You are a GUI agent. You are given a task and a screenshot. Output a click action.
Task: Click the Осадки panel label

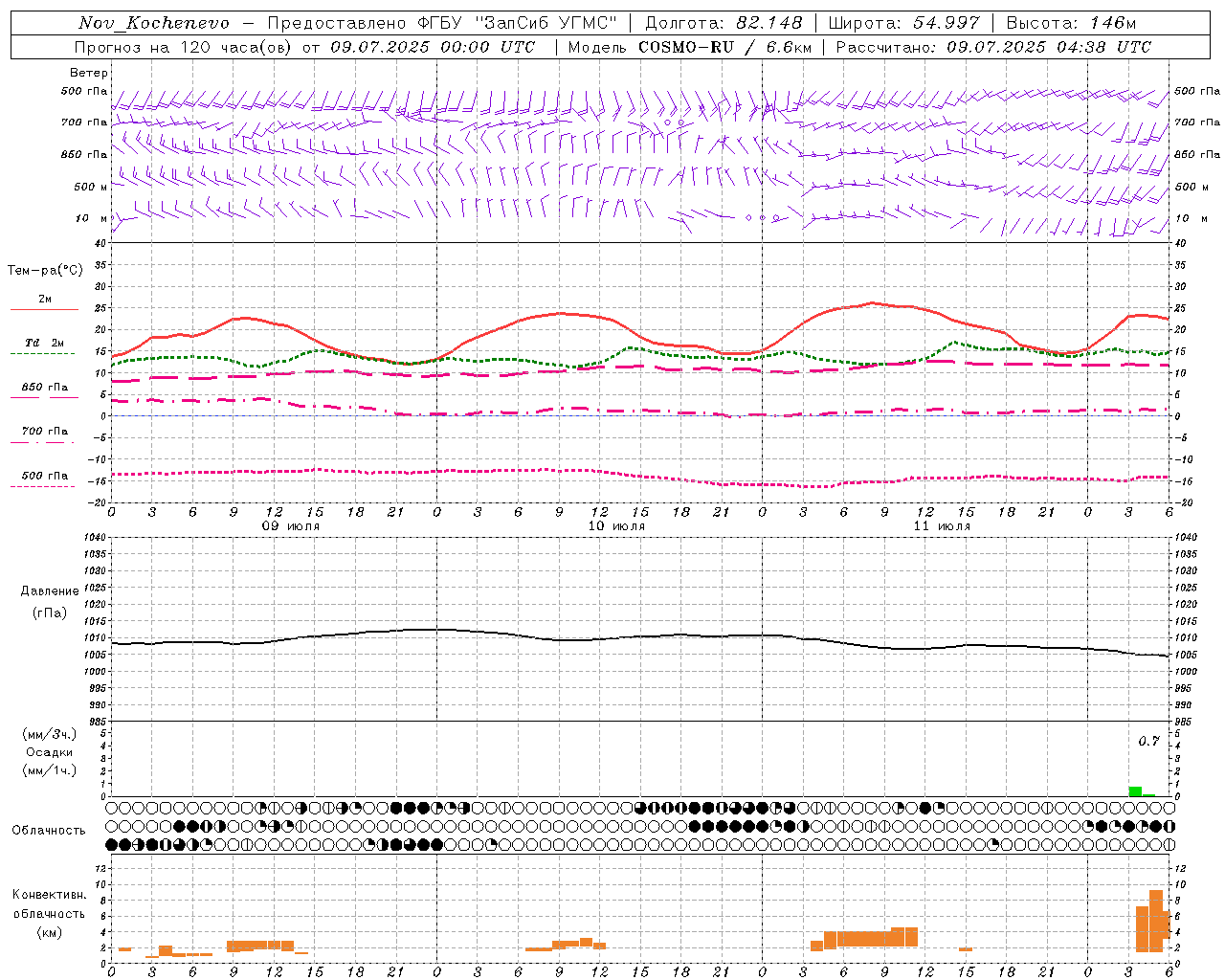50,752
